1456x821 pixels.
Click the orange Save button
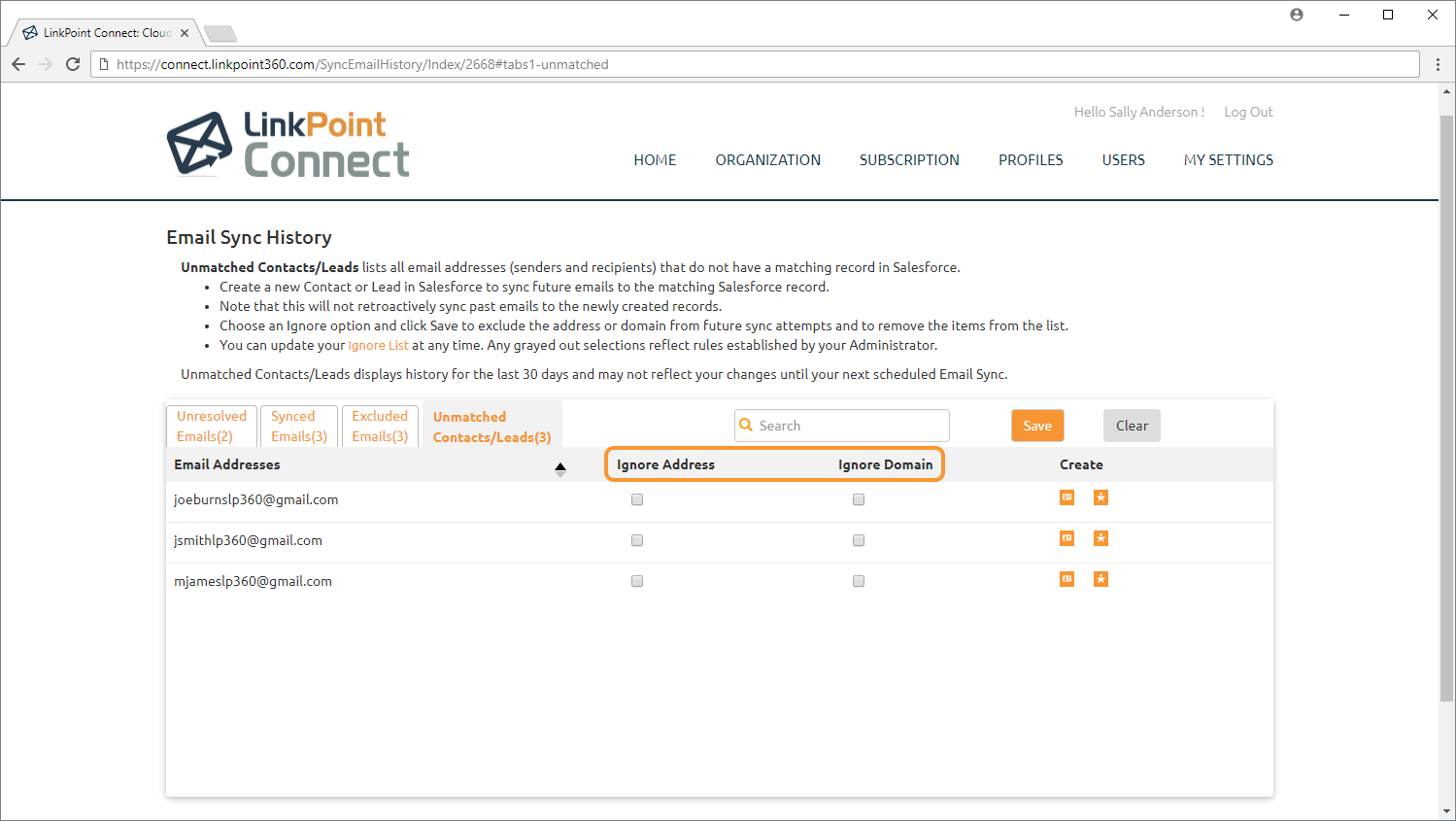pos(1037,426)
